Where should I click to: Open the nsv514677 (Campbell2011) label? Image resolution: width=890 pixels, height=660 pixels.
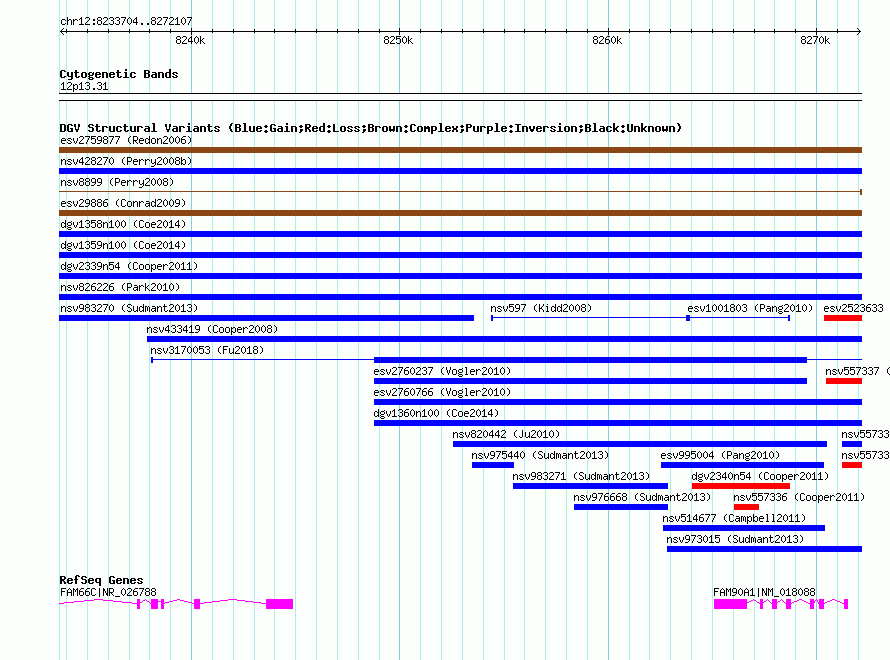734,518
